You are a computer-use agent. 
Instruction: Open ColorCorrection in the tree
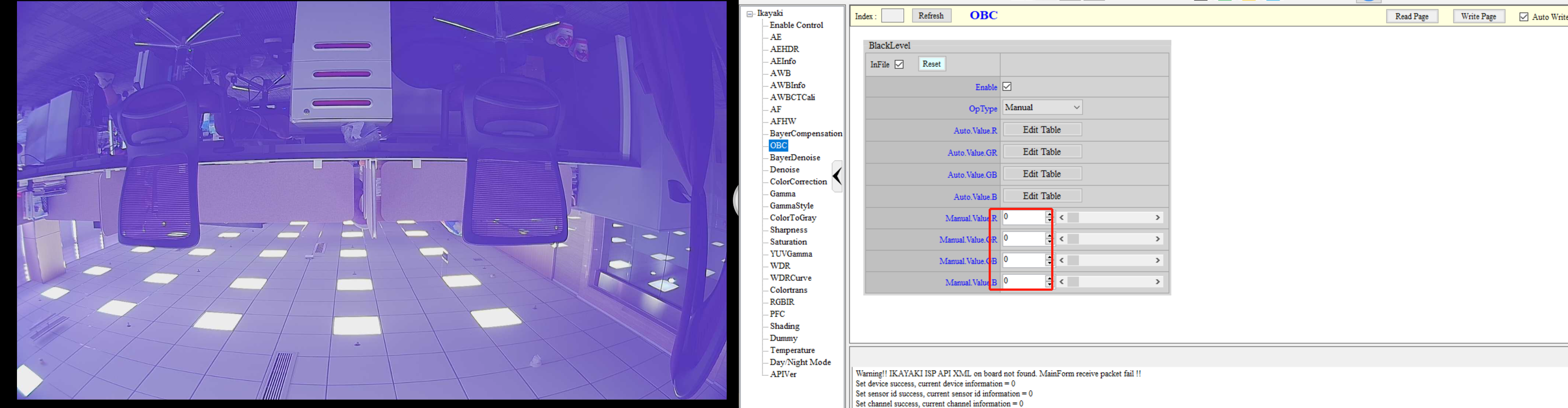click(799, 182)
